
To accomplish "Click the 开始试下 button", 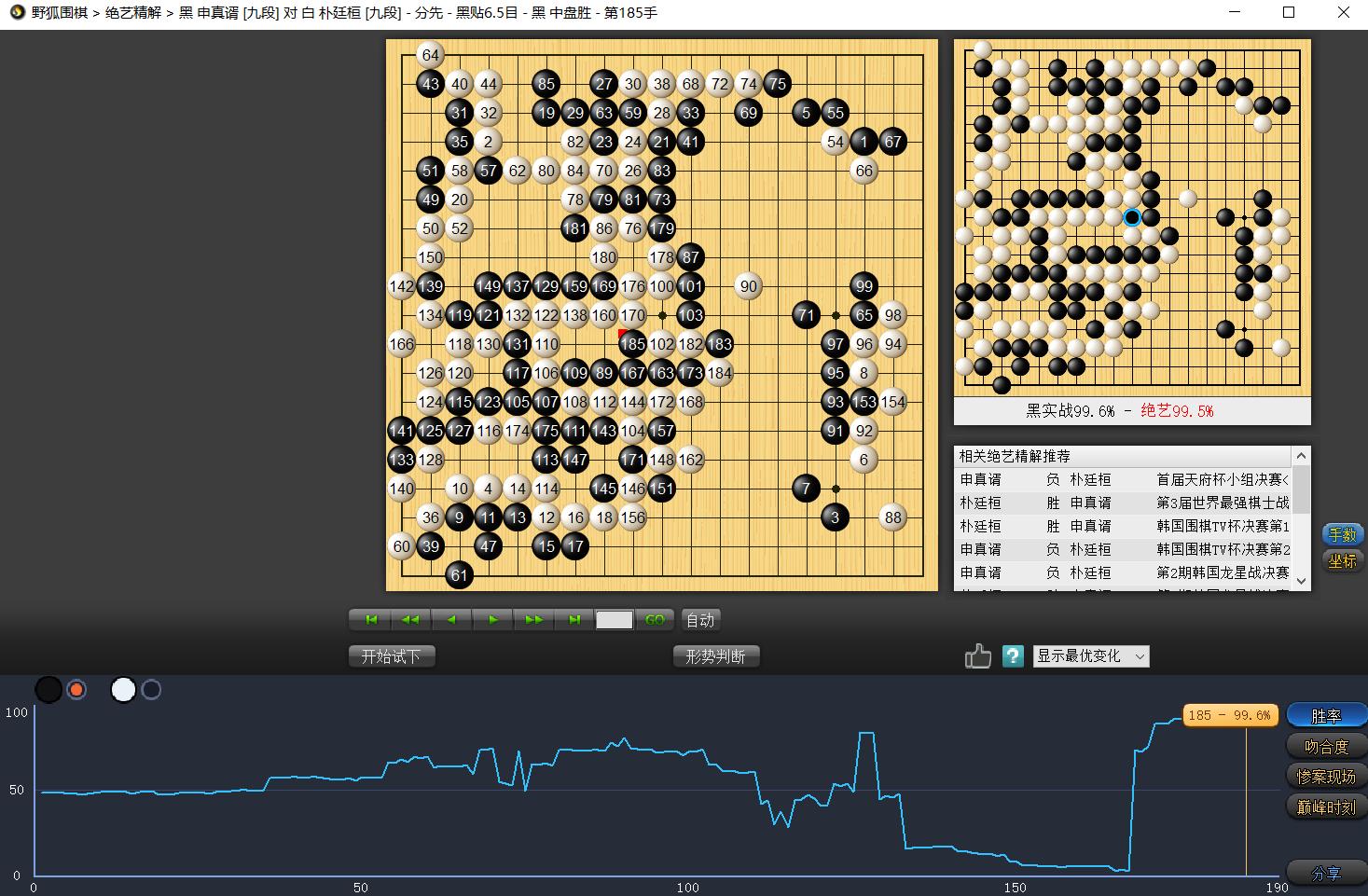I will [391, 656].
